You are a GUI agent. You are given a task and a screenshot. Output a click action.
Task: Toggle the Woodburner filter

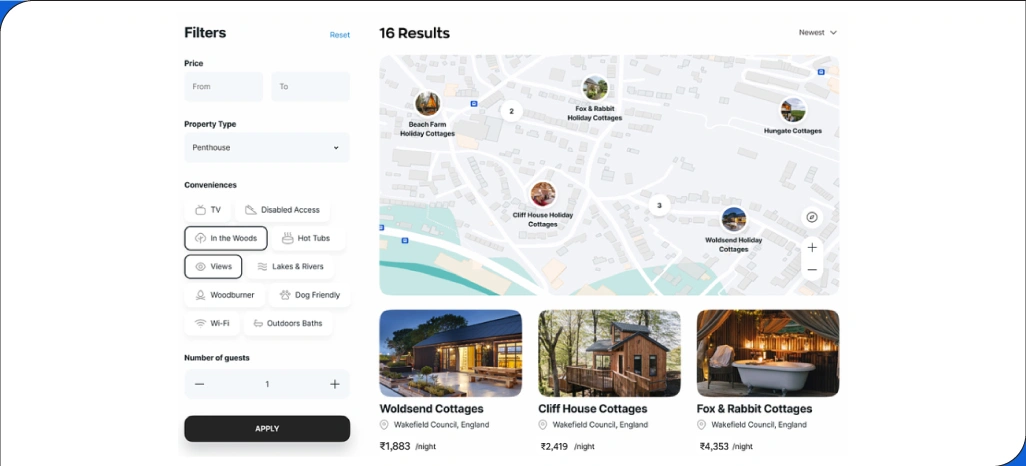[224, 295]
